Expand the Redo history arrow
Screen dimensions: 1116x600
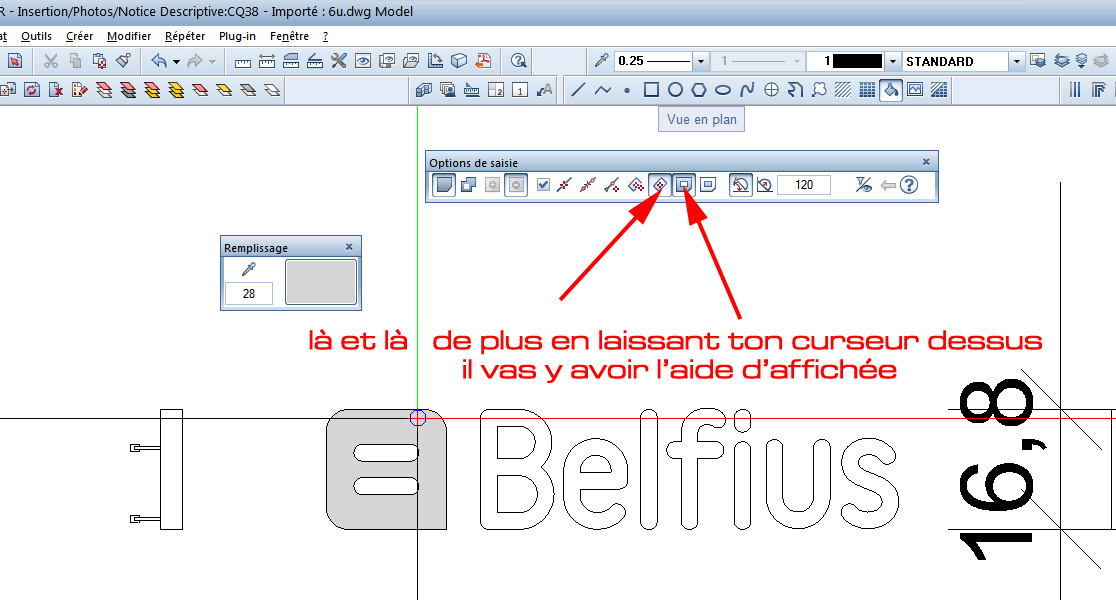click(x=211, y=62)
